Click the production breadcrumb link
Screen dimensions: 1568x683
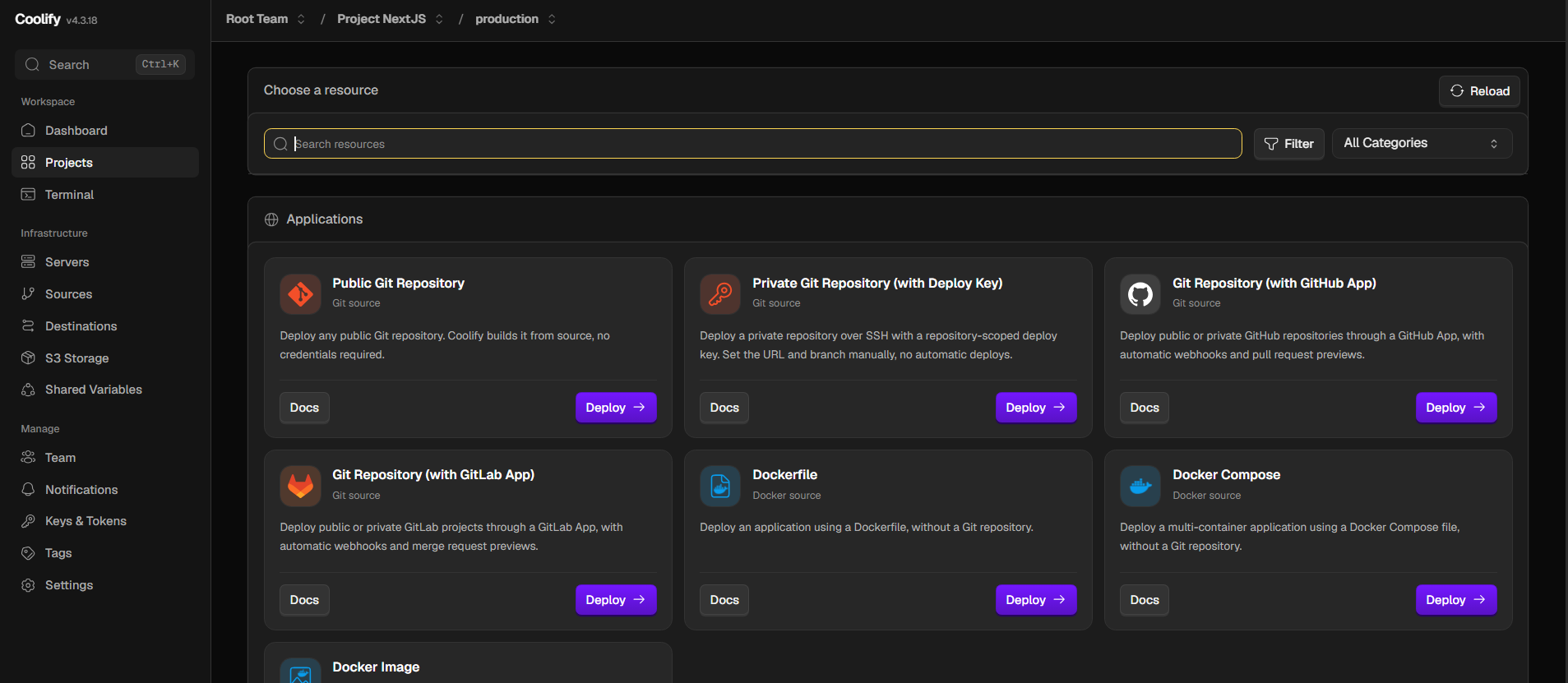506,19
